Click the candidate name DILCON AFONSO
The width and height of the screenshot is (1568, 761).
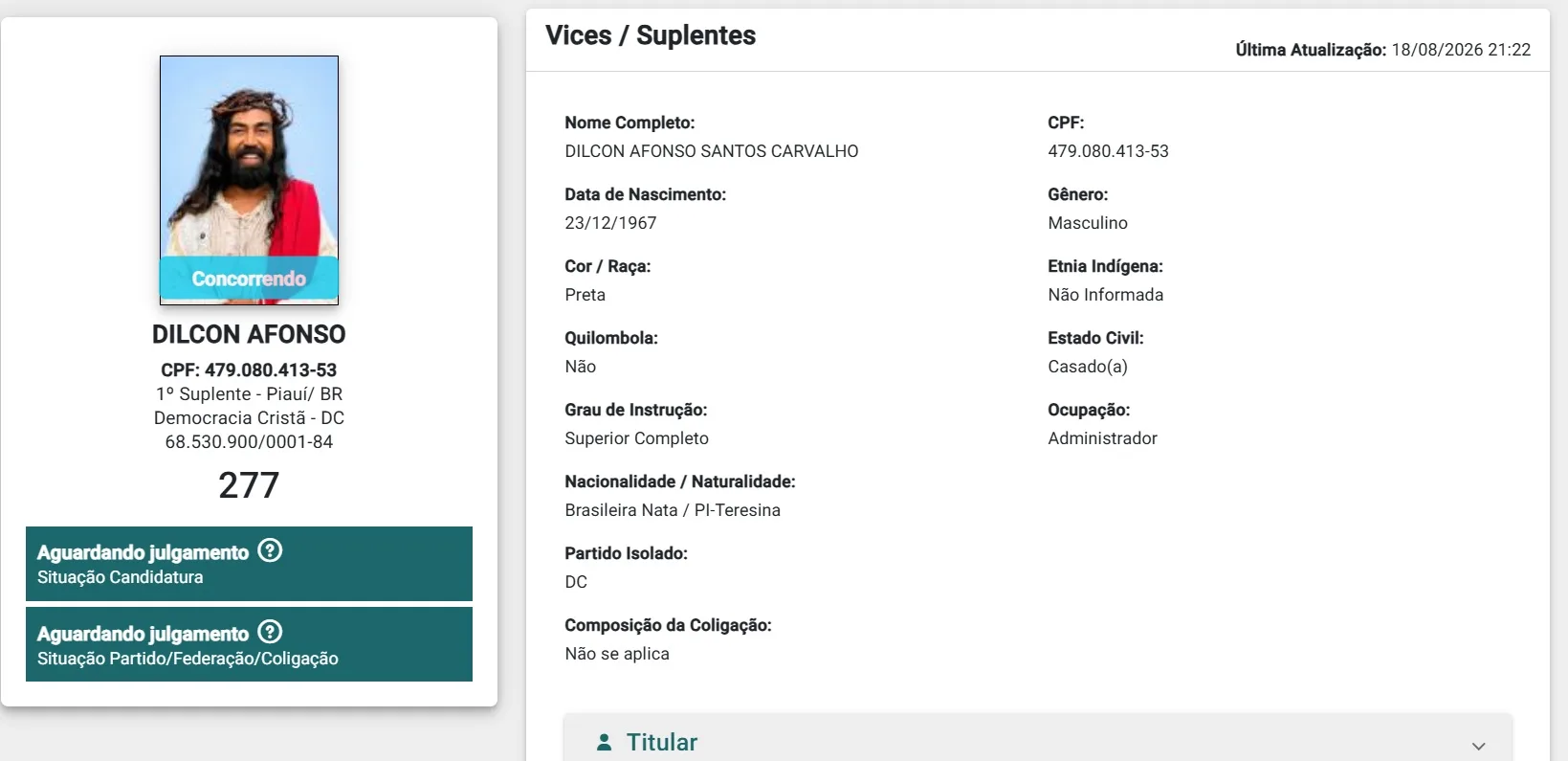[249, 334]
